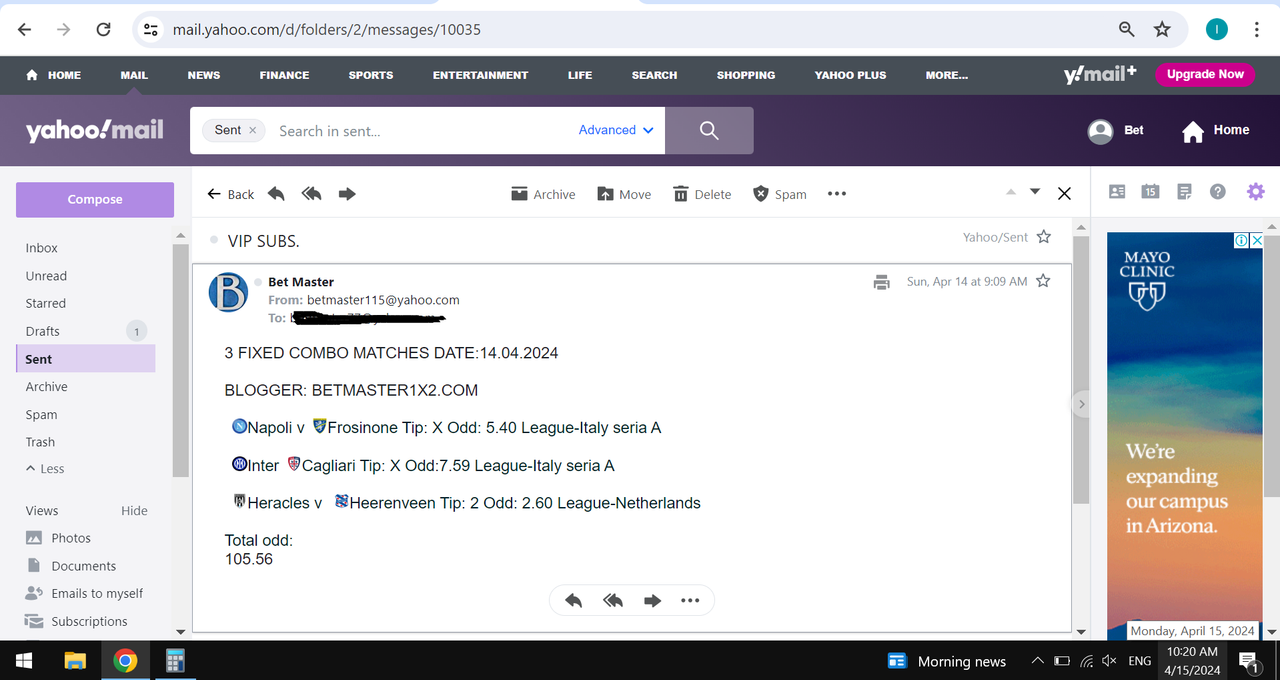The width and height of the screenshot is (1280, 680).
Task: Click the forward arrow in top toolbar
Action: 347,194
